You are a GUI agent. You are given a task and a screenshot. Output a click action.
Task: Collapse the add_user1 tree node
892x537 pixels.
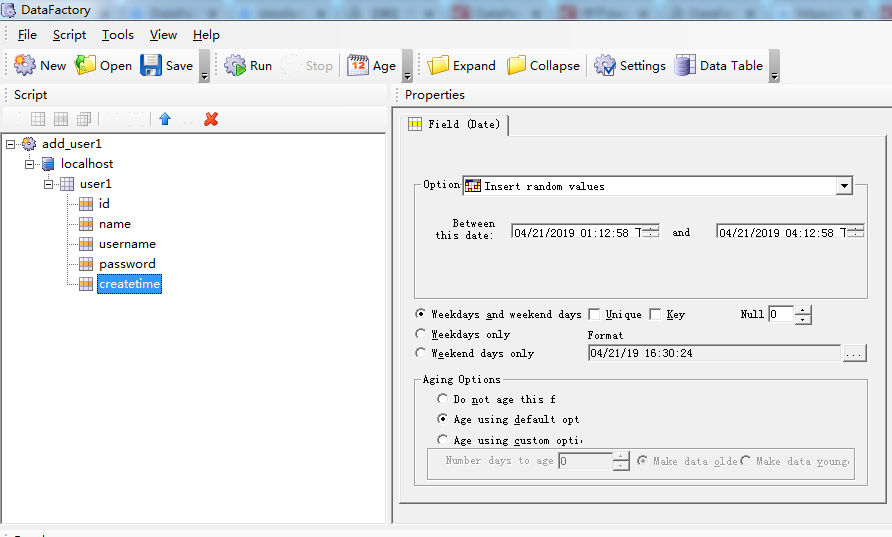pos(10,144)
